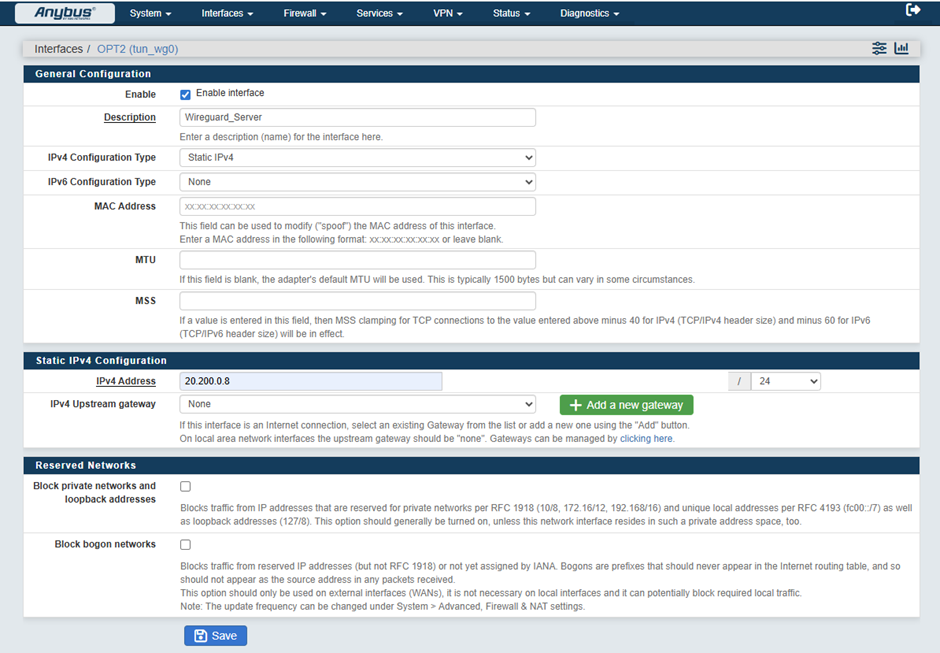Open the IPv6 Configuration Type dropdown

[357, 182]
